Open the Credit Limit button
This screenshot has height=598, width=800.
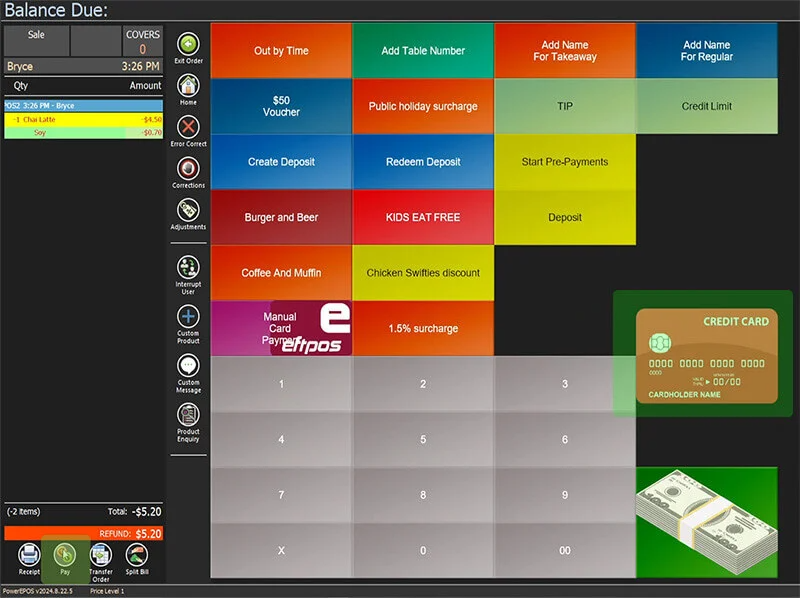point(707,106)
